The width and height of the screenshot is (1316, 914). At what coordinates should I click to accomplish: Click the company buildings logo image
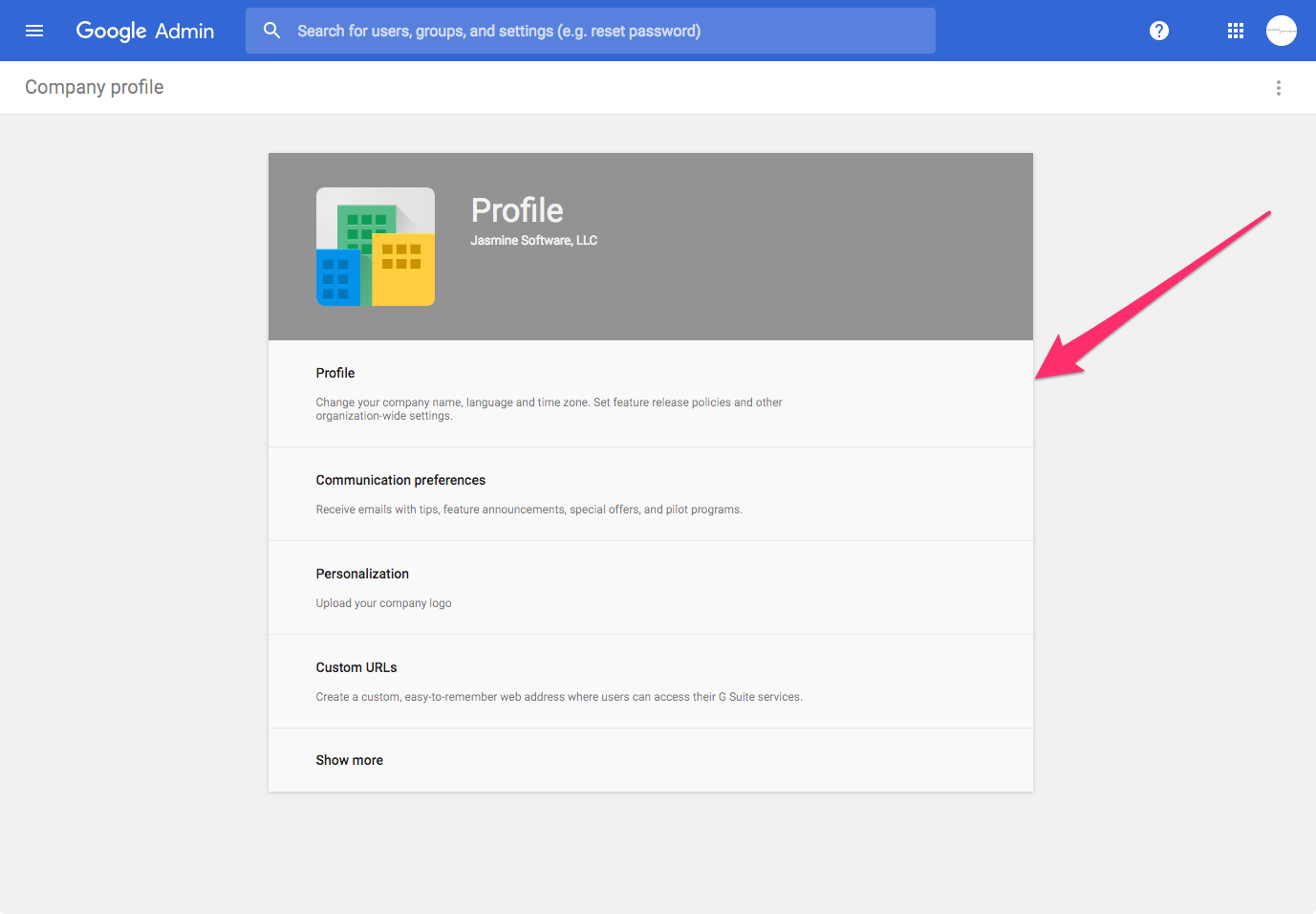(376, 247)
